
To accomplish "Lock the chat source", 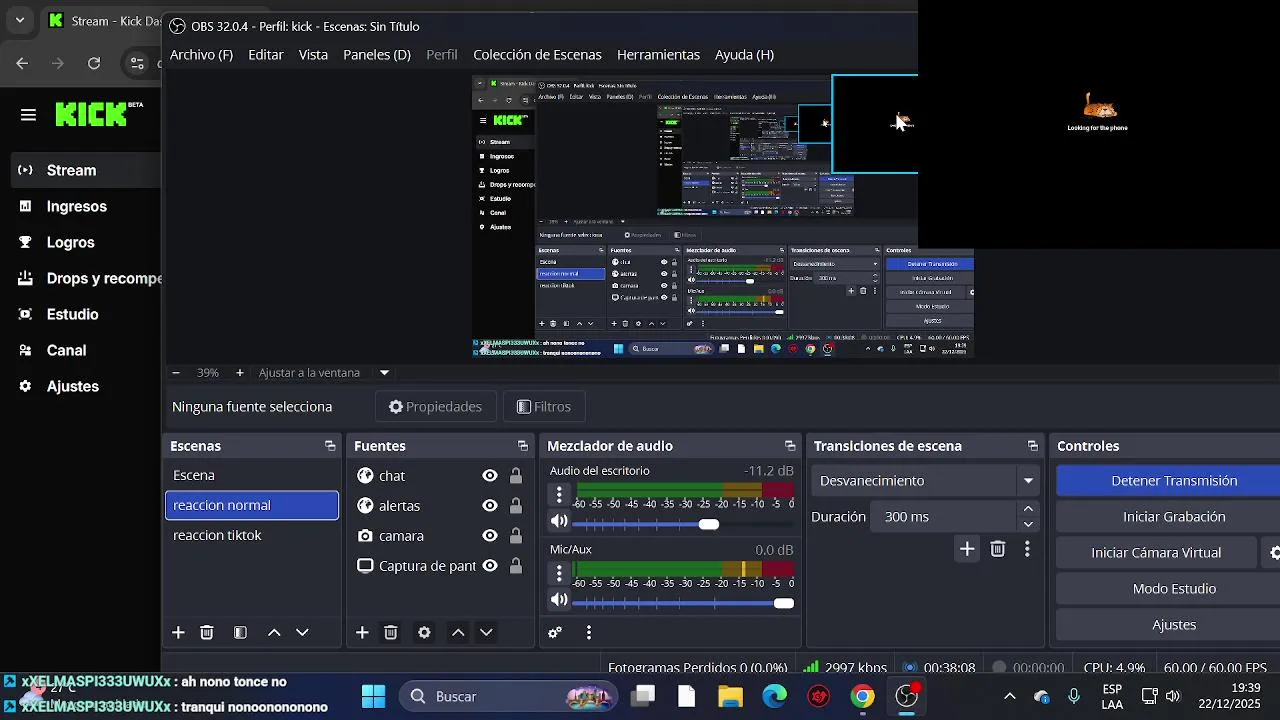I will [x=516, y=476].
